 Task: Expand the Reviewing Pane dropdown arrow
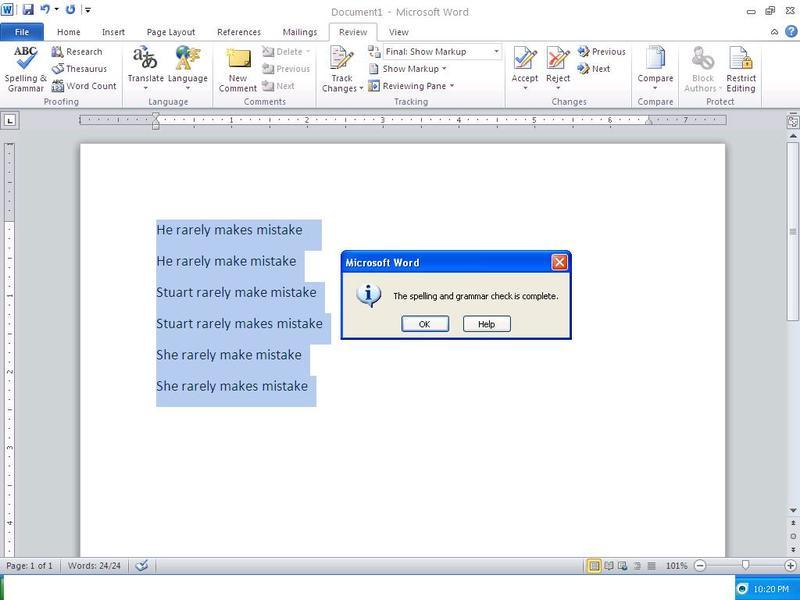point(452,86)
